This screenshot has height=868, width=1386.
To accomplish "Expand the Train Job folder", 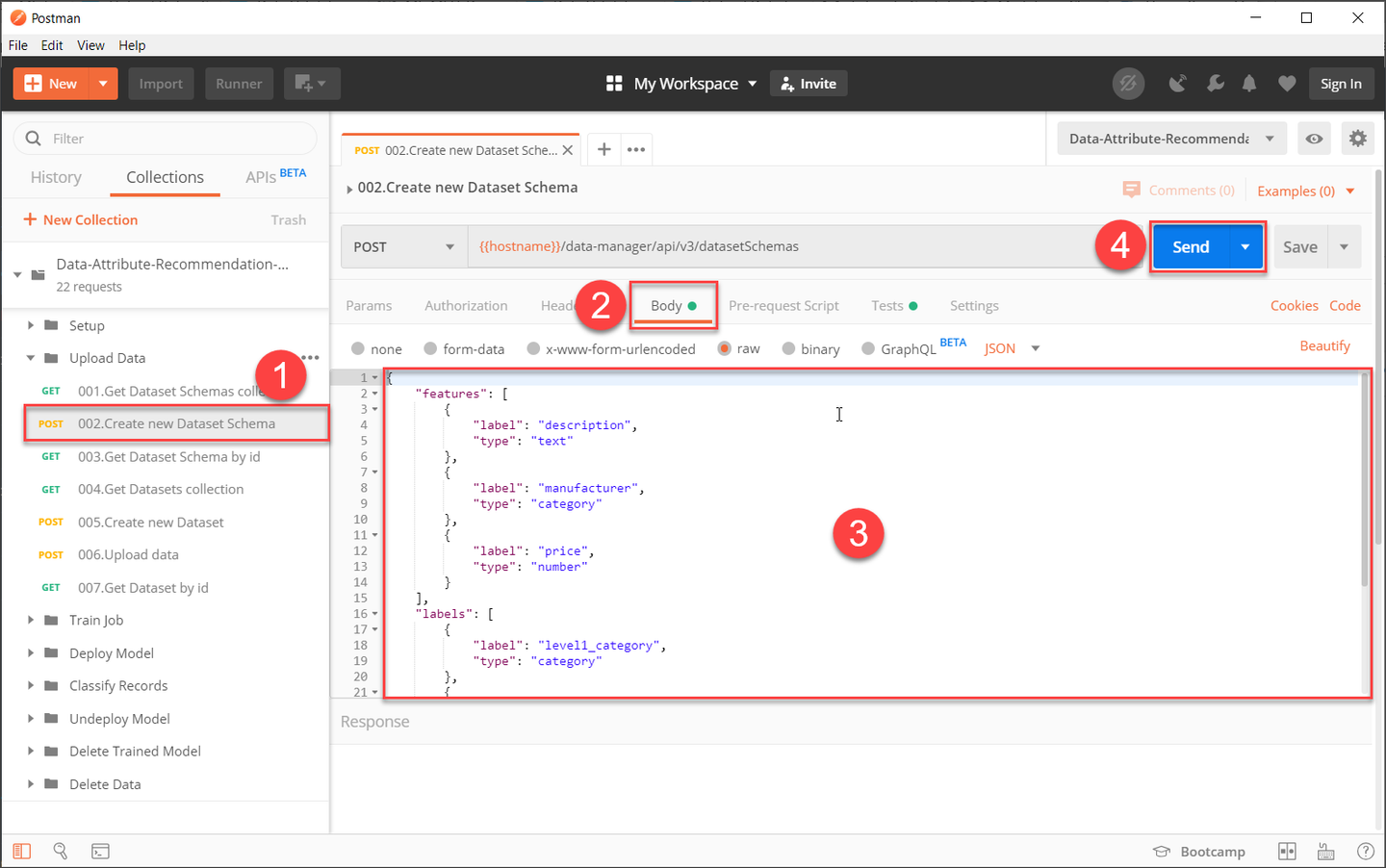I will click(x=30, y=620).
